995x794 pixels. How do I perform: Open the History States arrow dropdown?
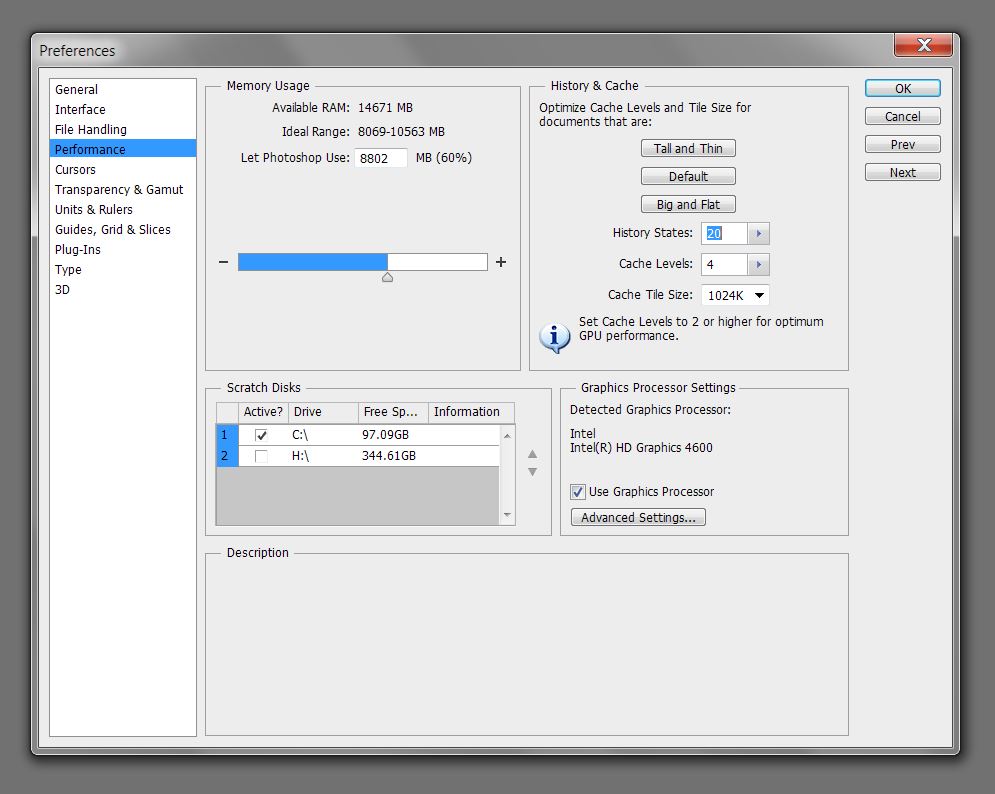759,234
